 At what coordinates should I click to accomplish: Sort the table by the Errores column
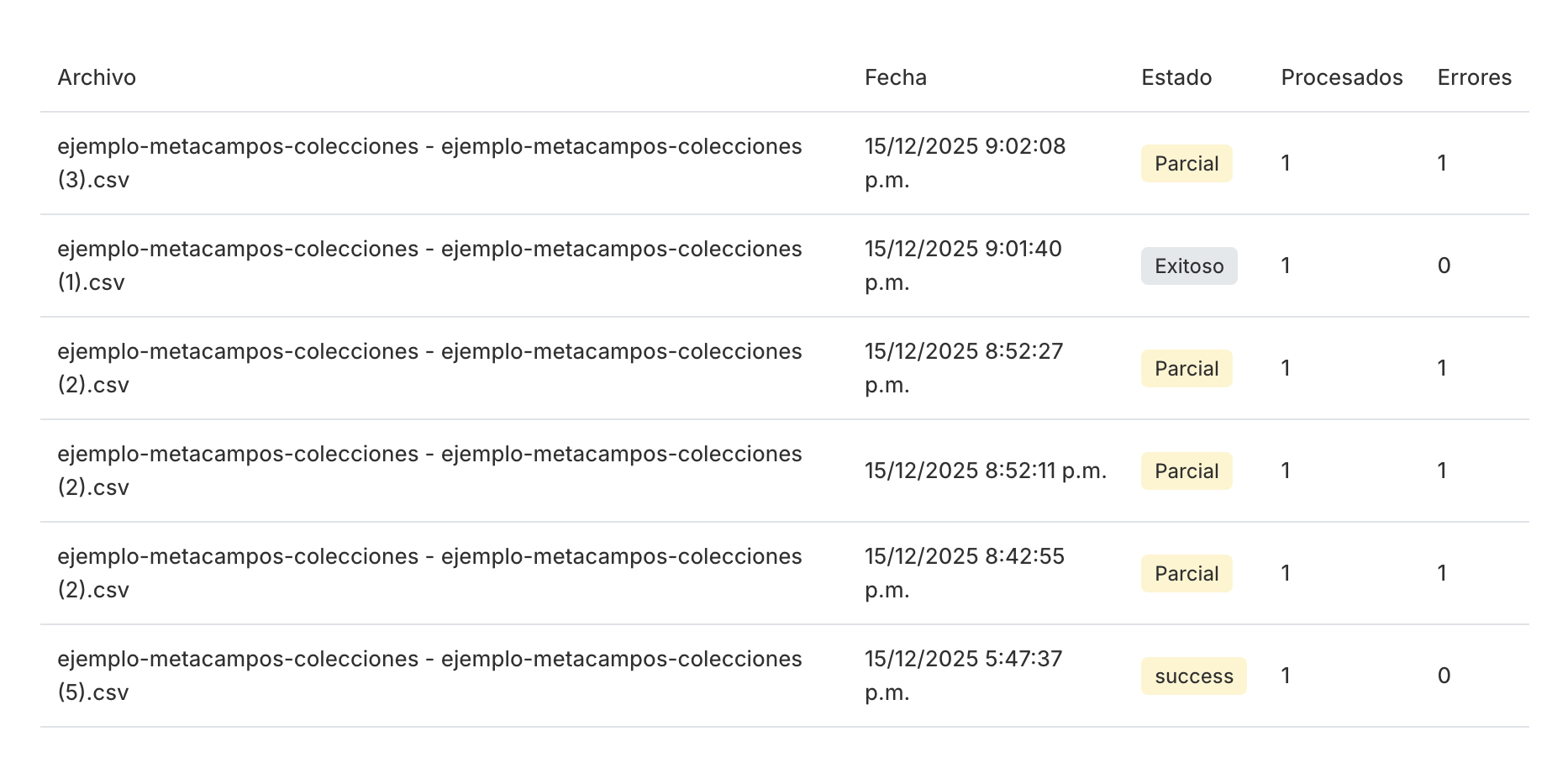[1474, 77]
